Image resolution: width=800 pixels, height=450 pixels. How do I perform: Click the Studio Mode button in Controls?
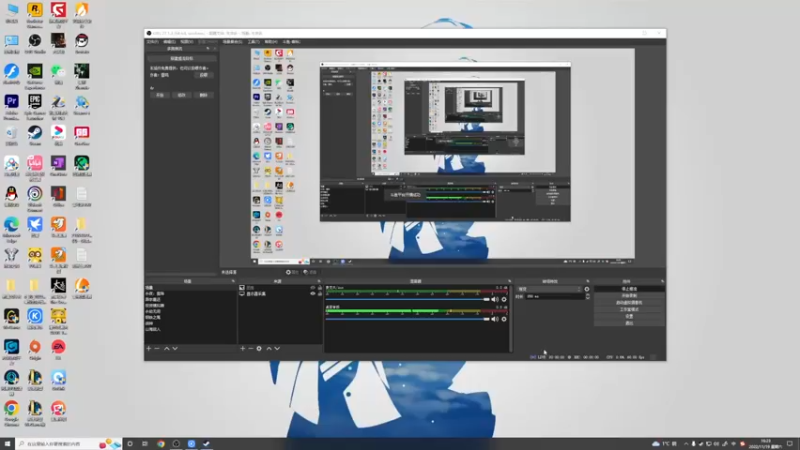[x=629, y=309]
